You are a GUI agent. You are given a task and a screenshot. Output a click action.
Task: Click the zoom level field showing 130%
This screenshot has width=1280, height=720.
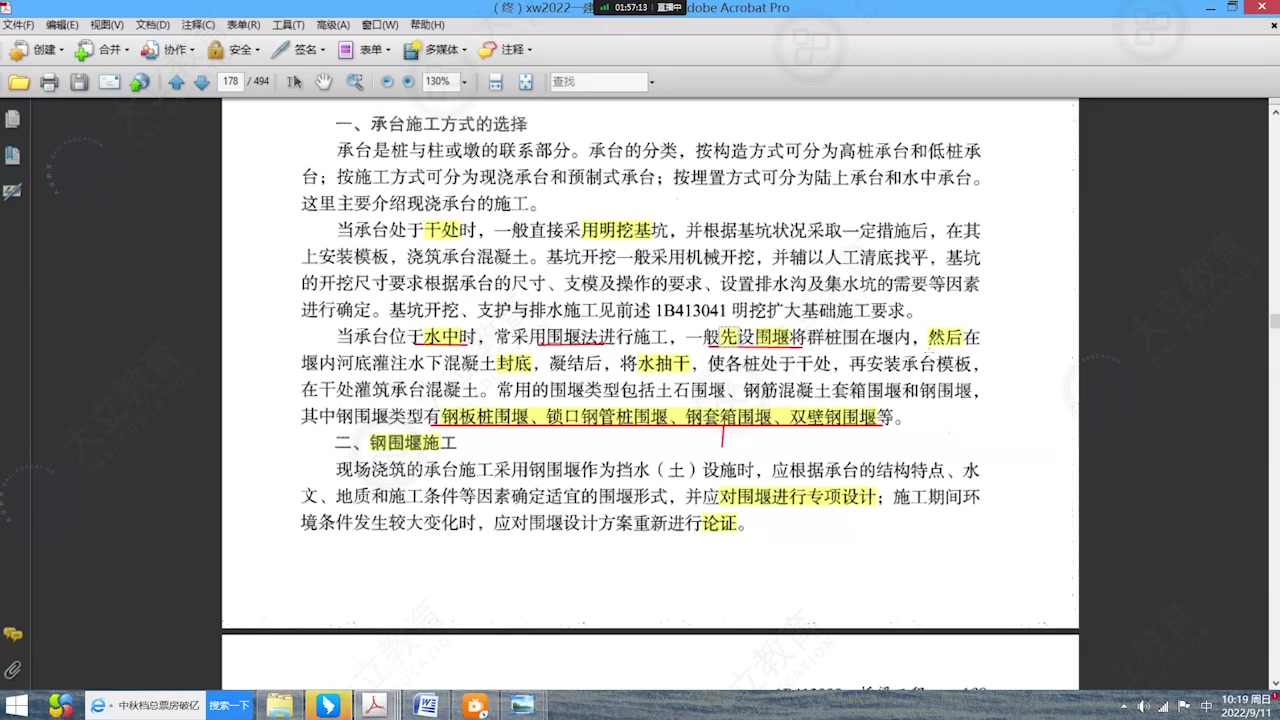(439, 82)
